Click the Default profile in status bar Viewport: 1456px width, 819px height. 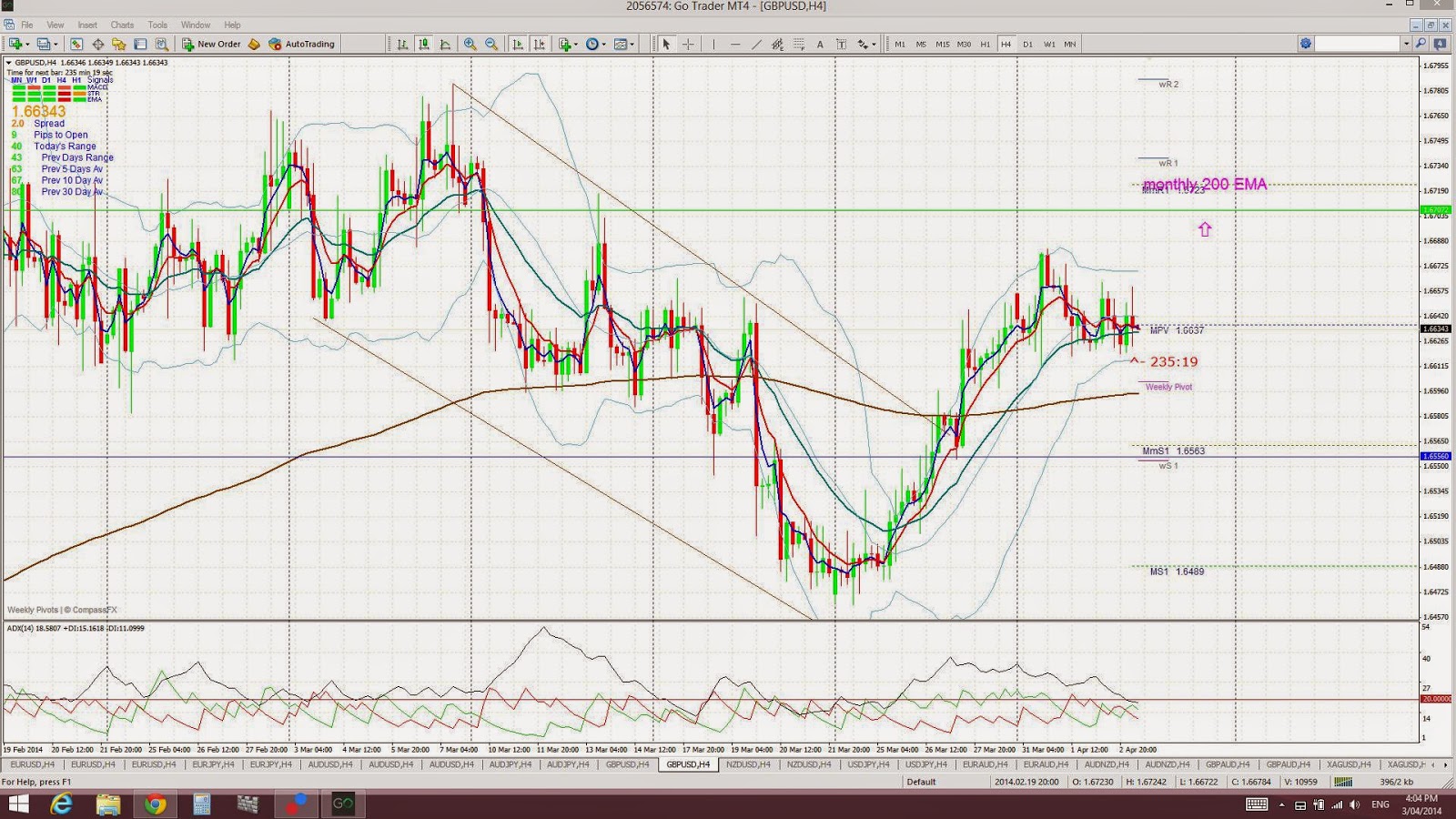(921, 782)
